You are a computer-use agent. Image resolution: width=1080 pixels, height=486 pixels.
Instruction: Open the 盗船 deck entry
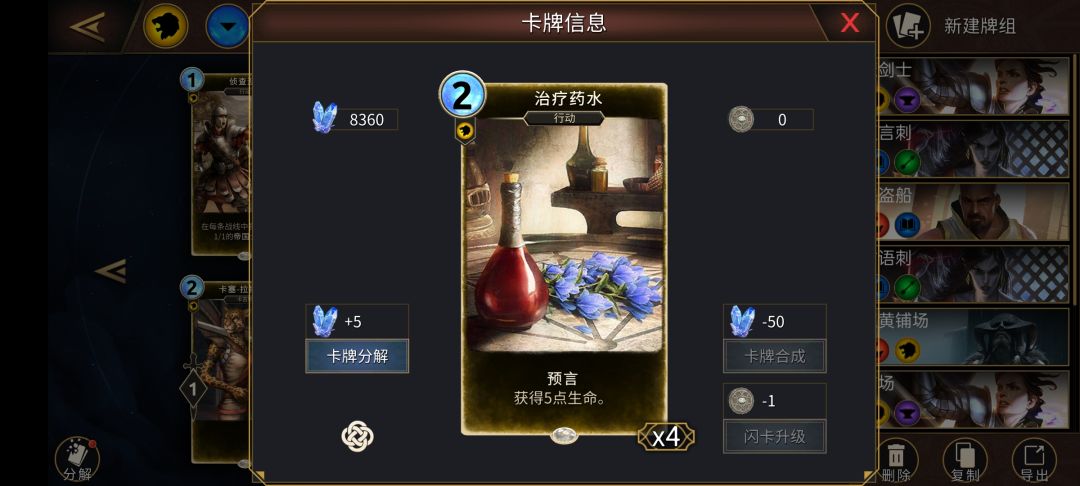tap(973, 211)
